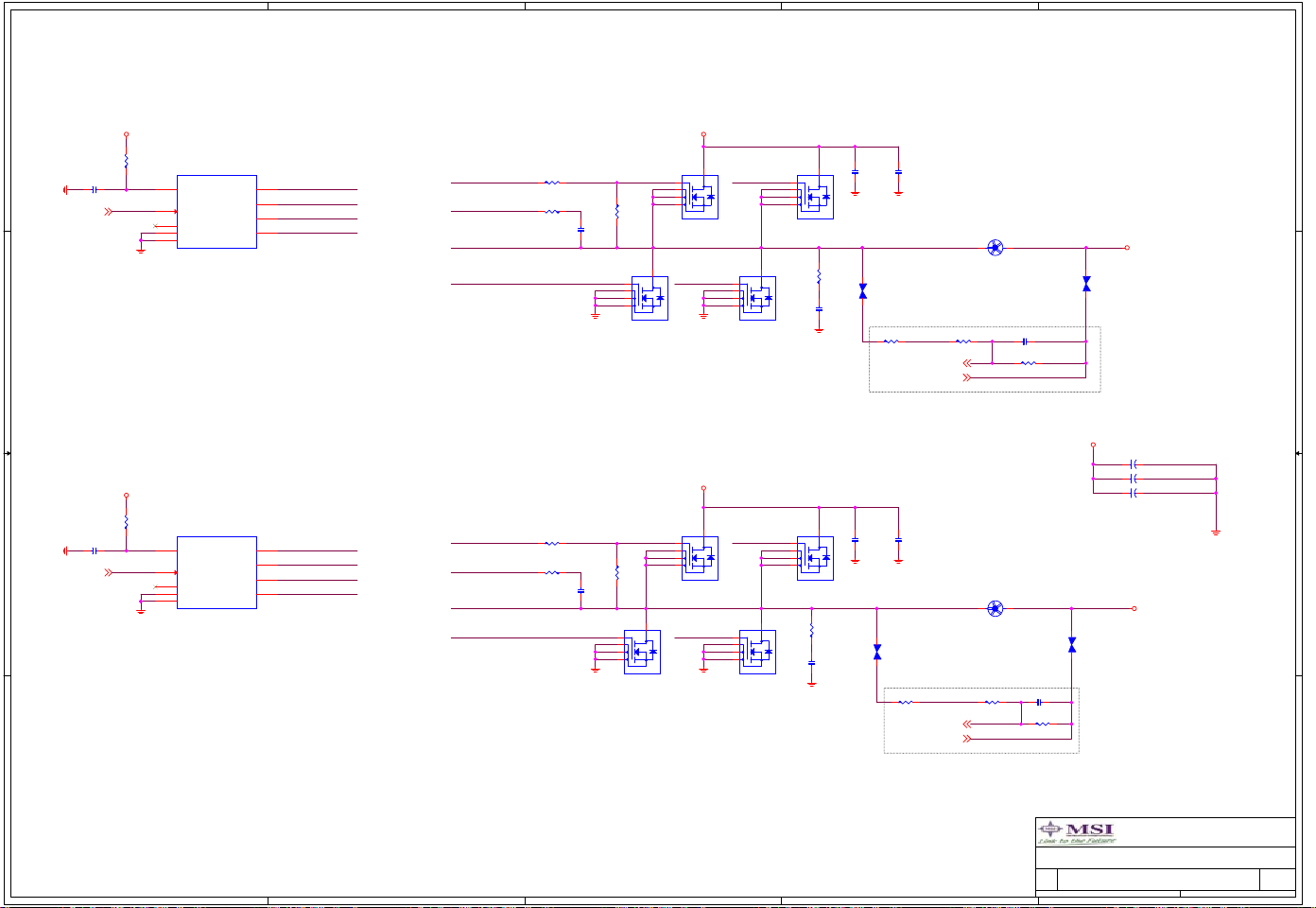Click the output terminal circle ending the upper rail
Image resolution: width=1316 pixels, height=908 pixels.
point(1127,248)
